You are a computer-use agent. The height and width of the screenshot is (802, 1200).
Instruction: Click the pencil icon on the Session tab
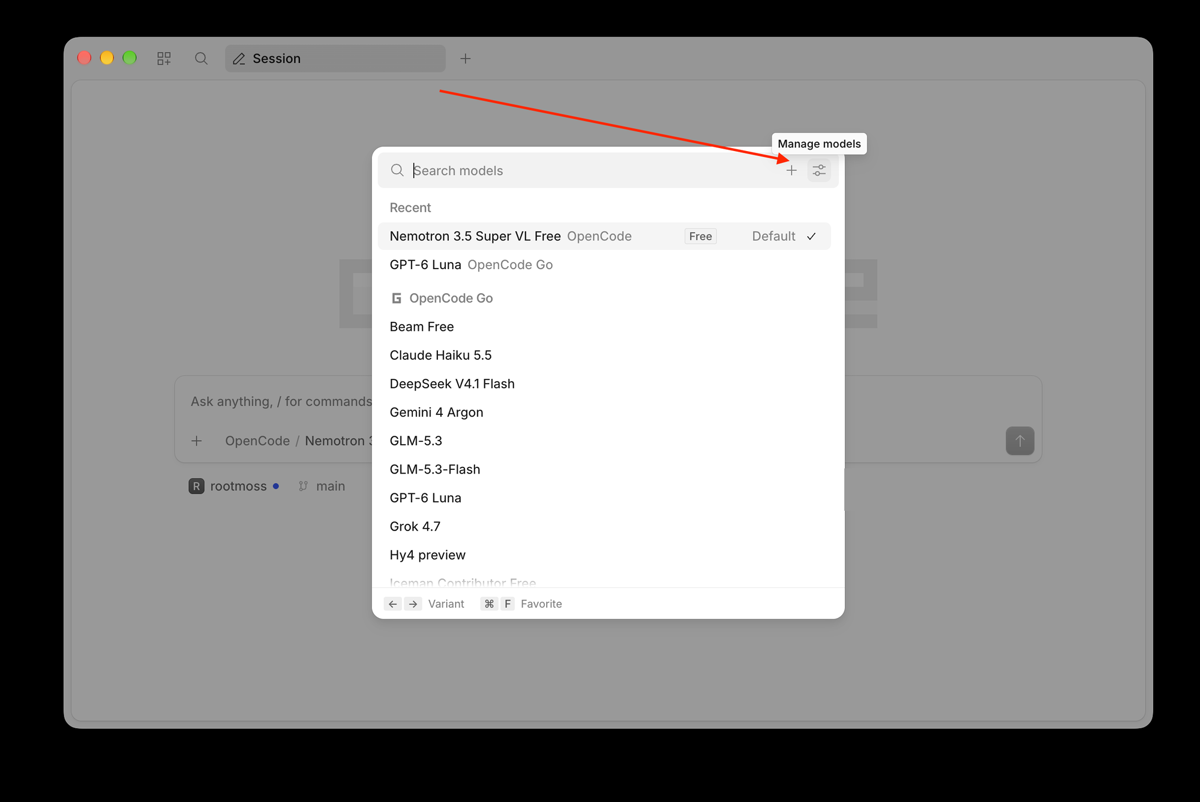click(239, 59)
